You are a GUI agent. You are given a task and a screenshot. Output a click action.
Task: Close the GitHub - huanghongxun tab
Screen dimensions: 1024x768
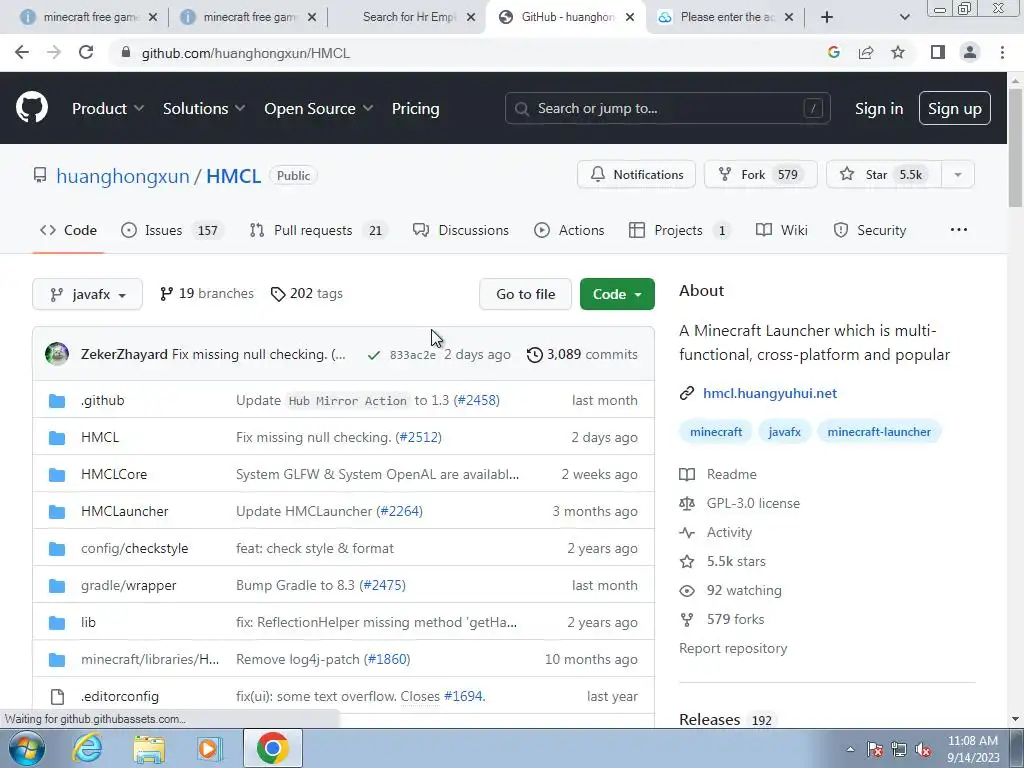pos(630,18)
